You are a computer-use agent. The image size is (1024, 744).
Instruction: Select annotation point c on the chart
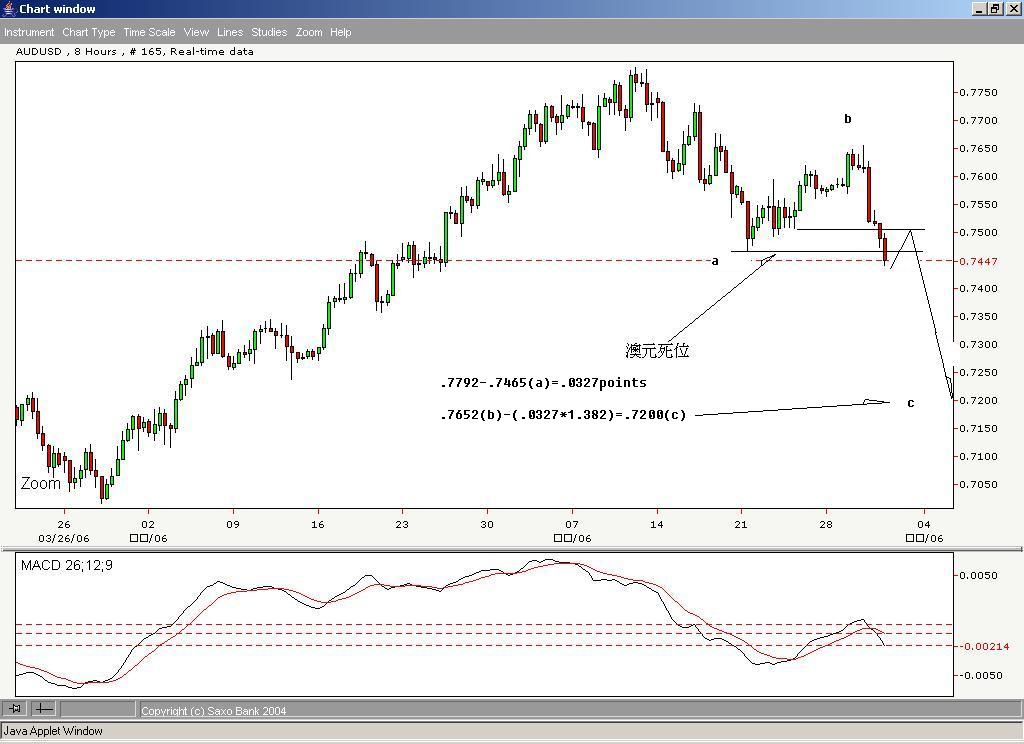(910, 404)
